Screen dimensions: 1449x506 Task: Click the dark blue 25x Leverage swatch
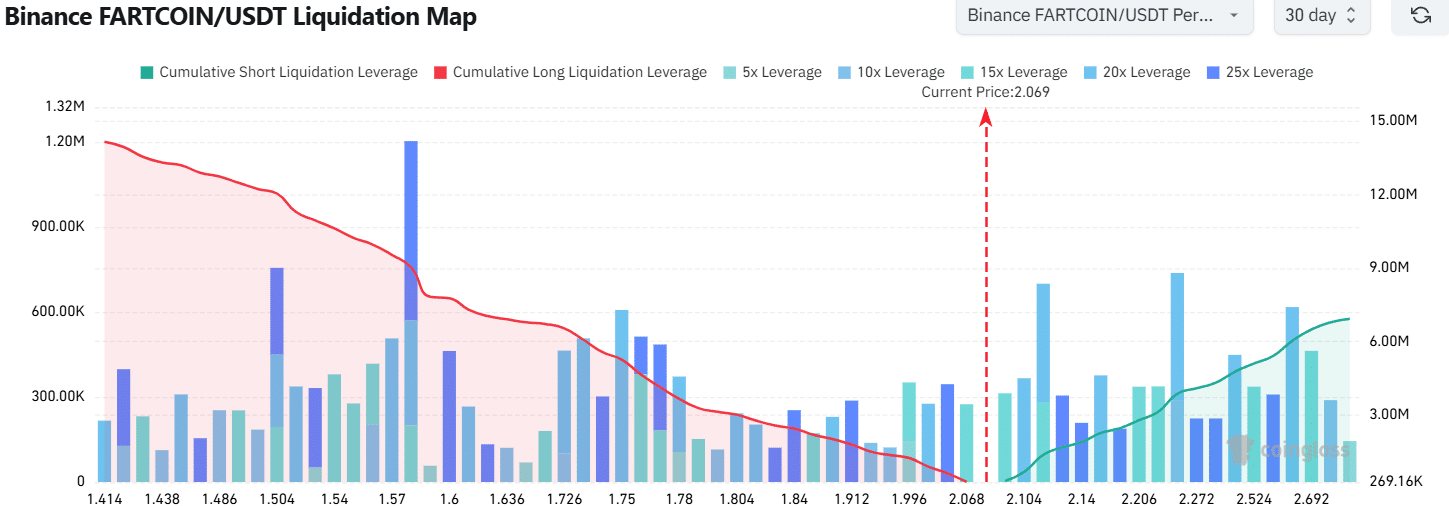point(1213,72)
